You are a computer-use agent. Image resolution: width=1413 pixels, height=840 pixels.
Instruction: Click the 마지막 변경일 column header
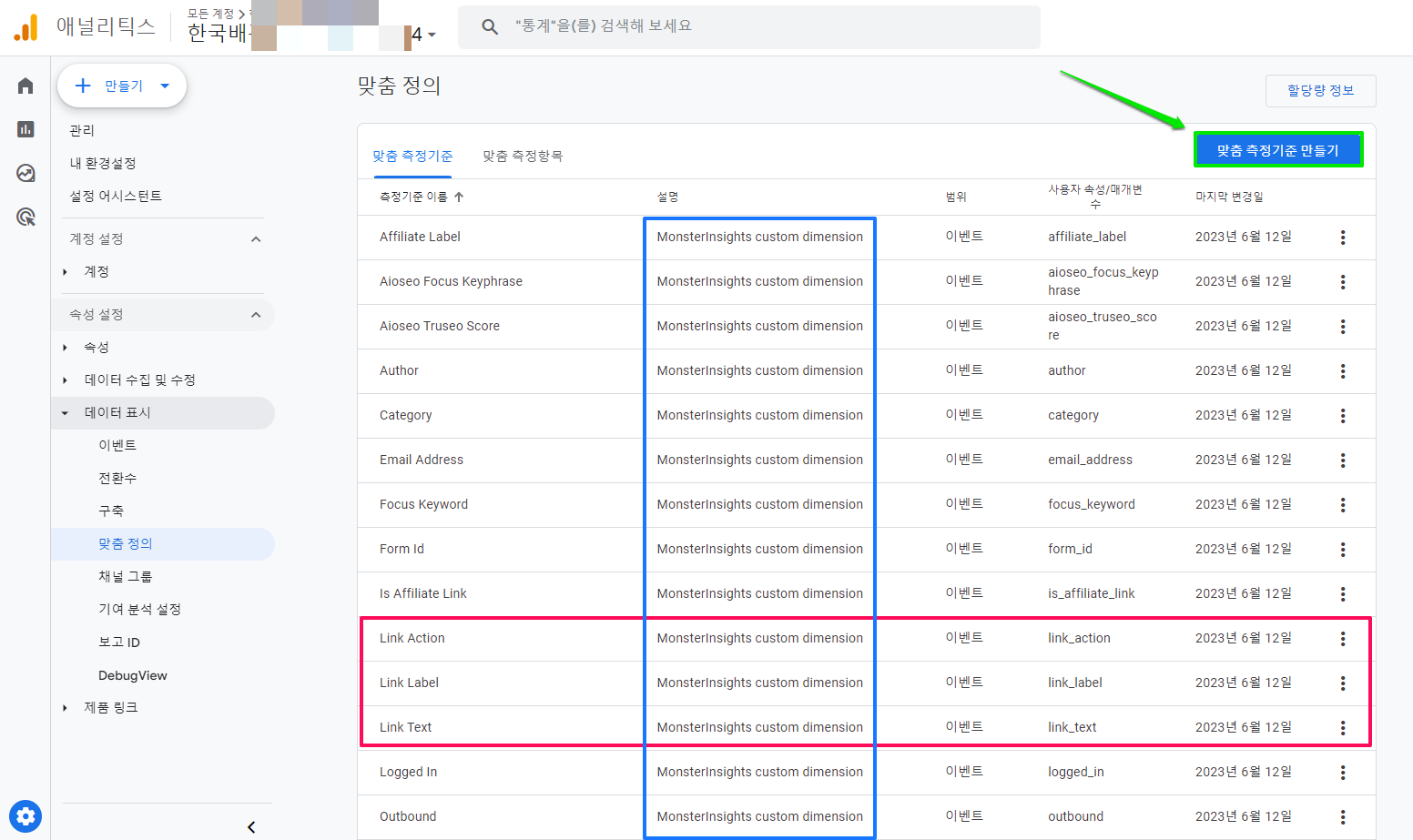pyautogui.click(x=1229, y=197)
